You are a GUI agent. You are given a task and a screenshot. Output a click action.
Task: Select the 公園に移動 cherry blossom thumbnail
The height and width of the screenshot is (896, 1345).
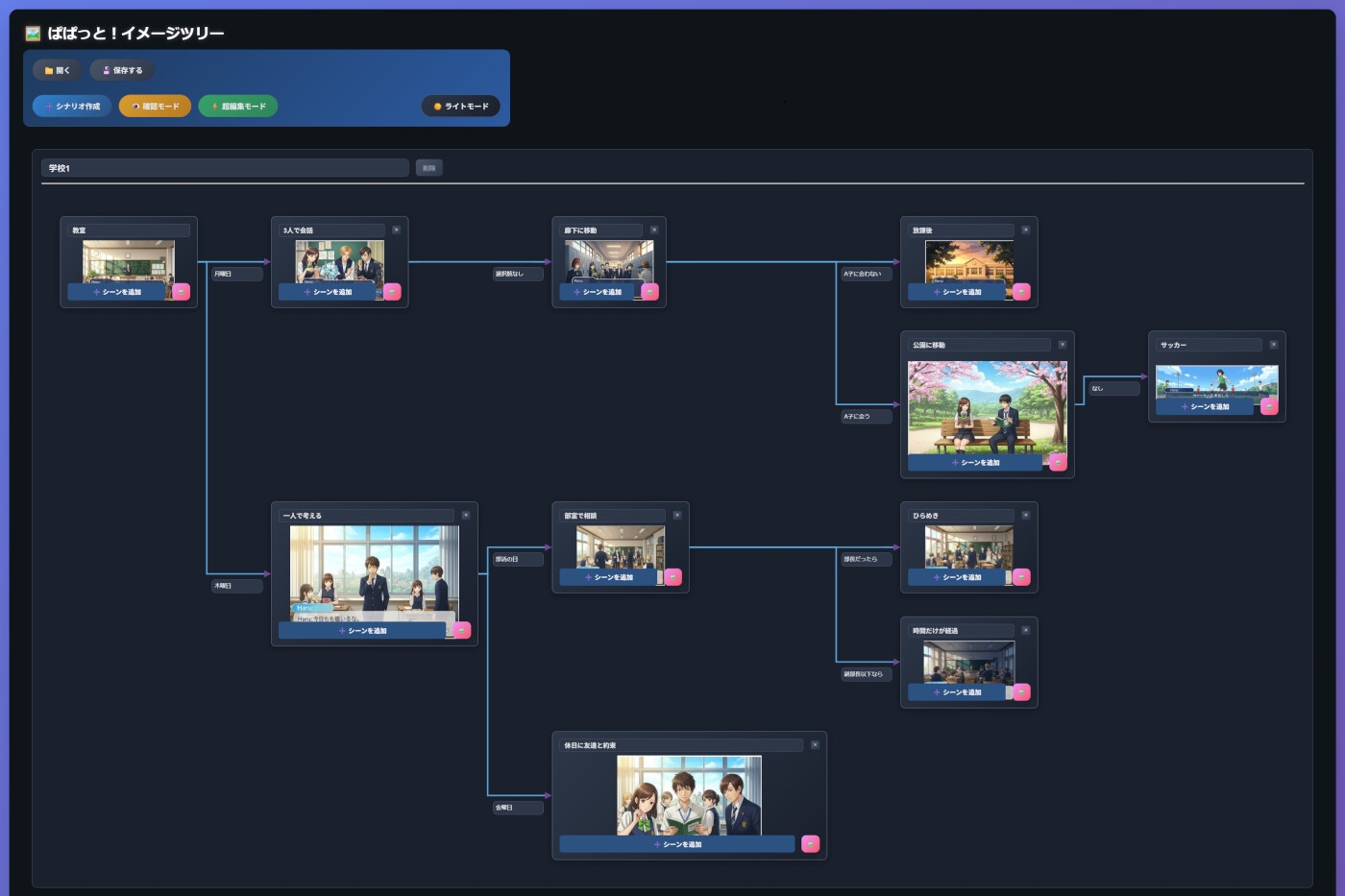click(987, 406)
